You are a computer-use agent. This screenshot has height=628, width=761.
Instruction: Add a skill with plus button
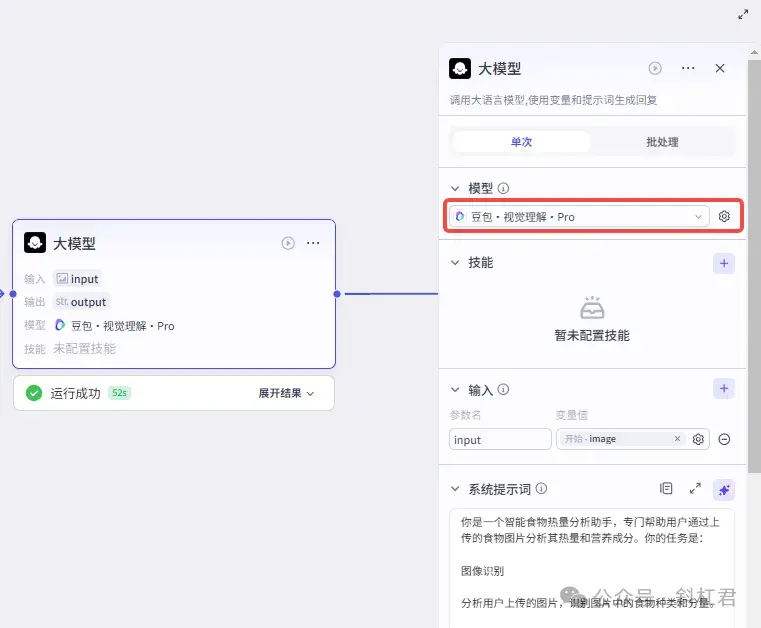pyautogui.click(x=724, y=264)
